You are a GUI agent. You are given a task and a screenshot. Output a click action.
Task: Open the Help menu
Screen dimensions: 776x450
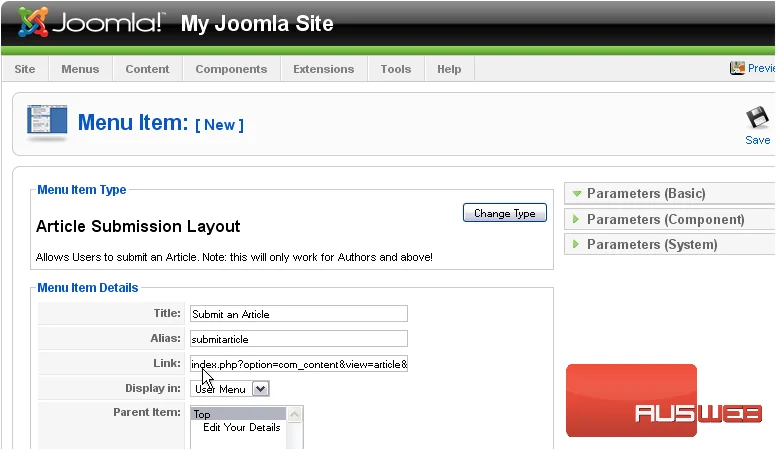449,69
